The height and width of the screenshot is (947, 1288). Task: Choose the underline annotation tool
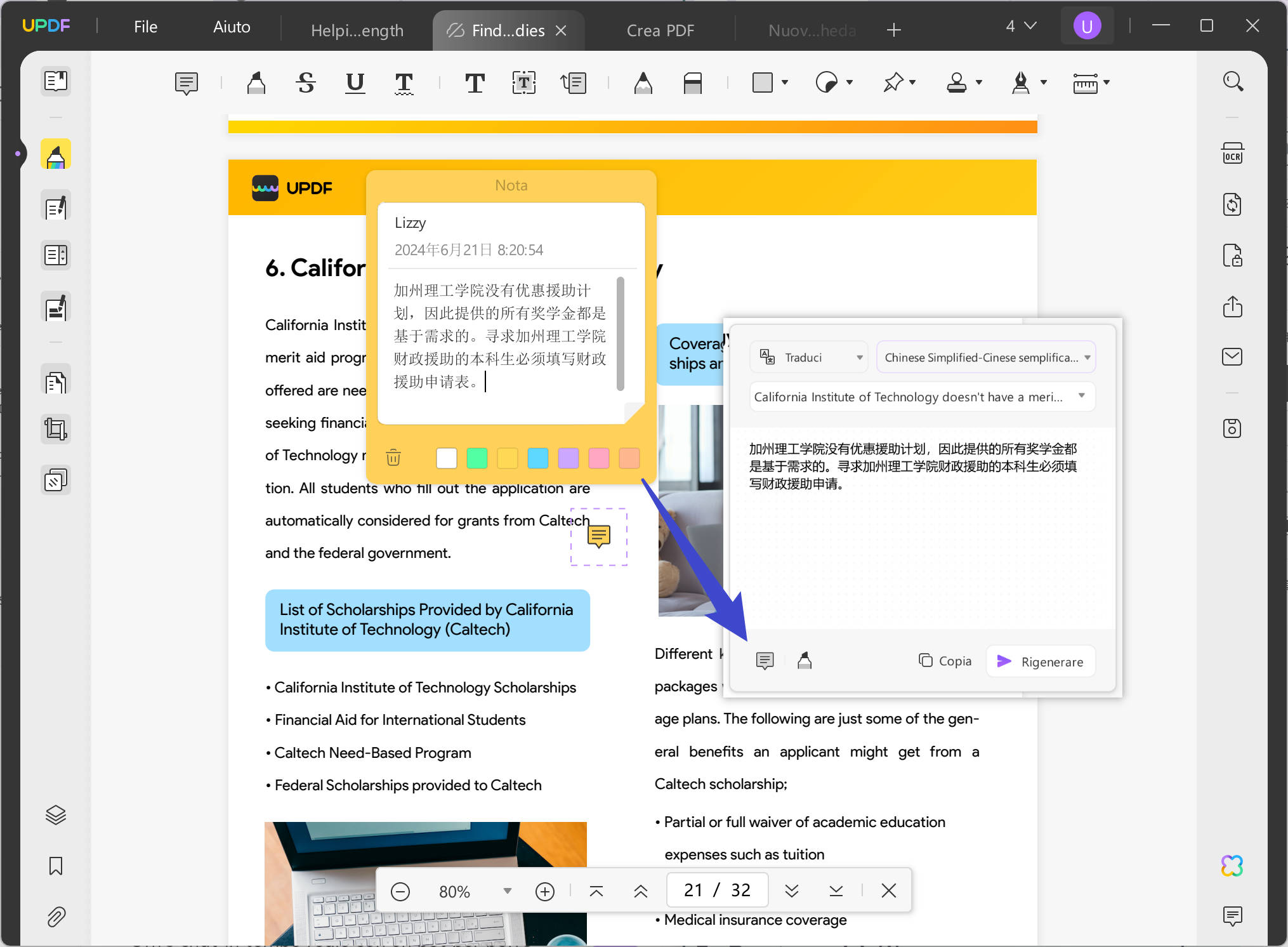point(355,83)
